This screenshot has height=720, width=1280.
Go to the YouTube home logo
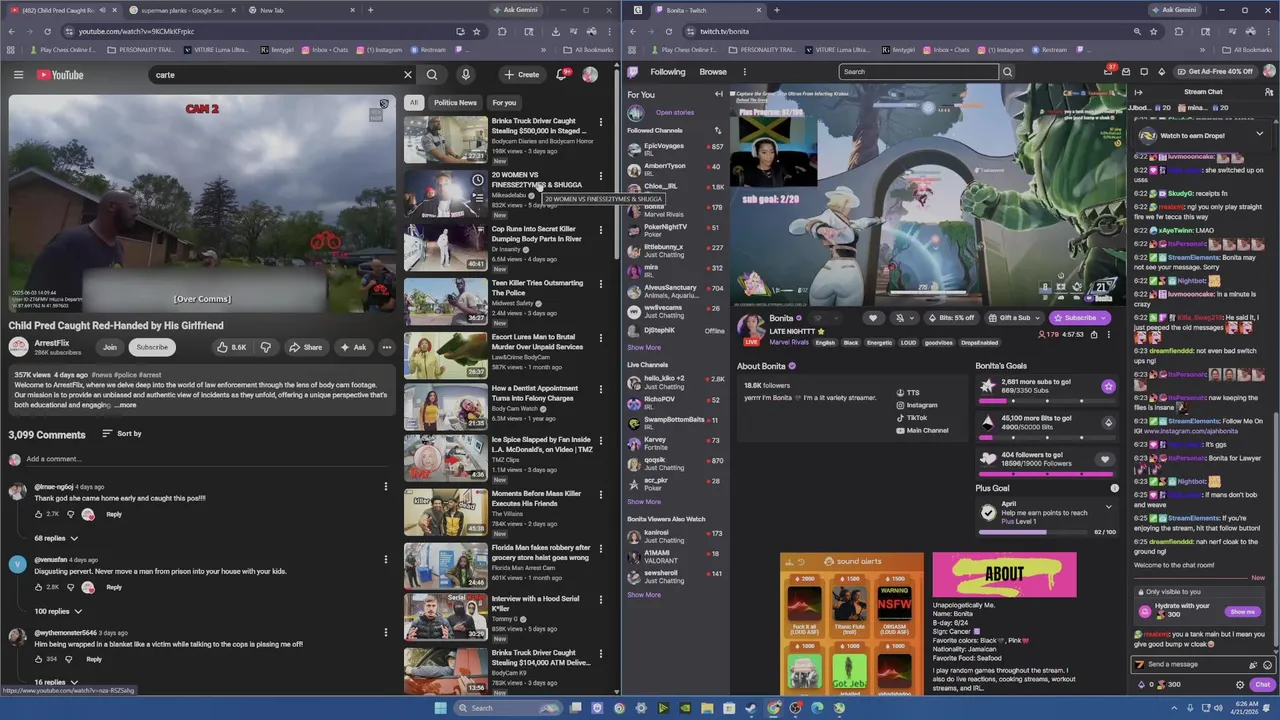point(60,75)
